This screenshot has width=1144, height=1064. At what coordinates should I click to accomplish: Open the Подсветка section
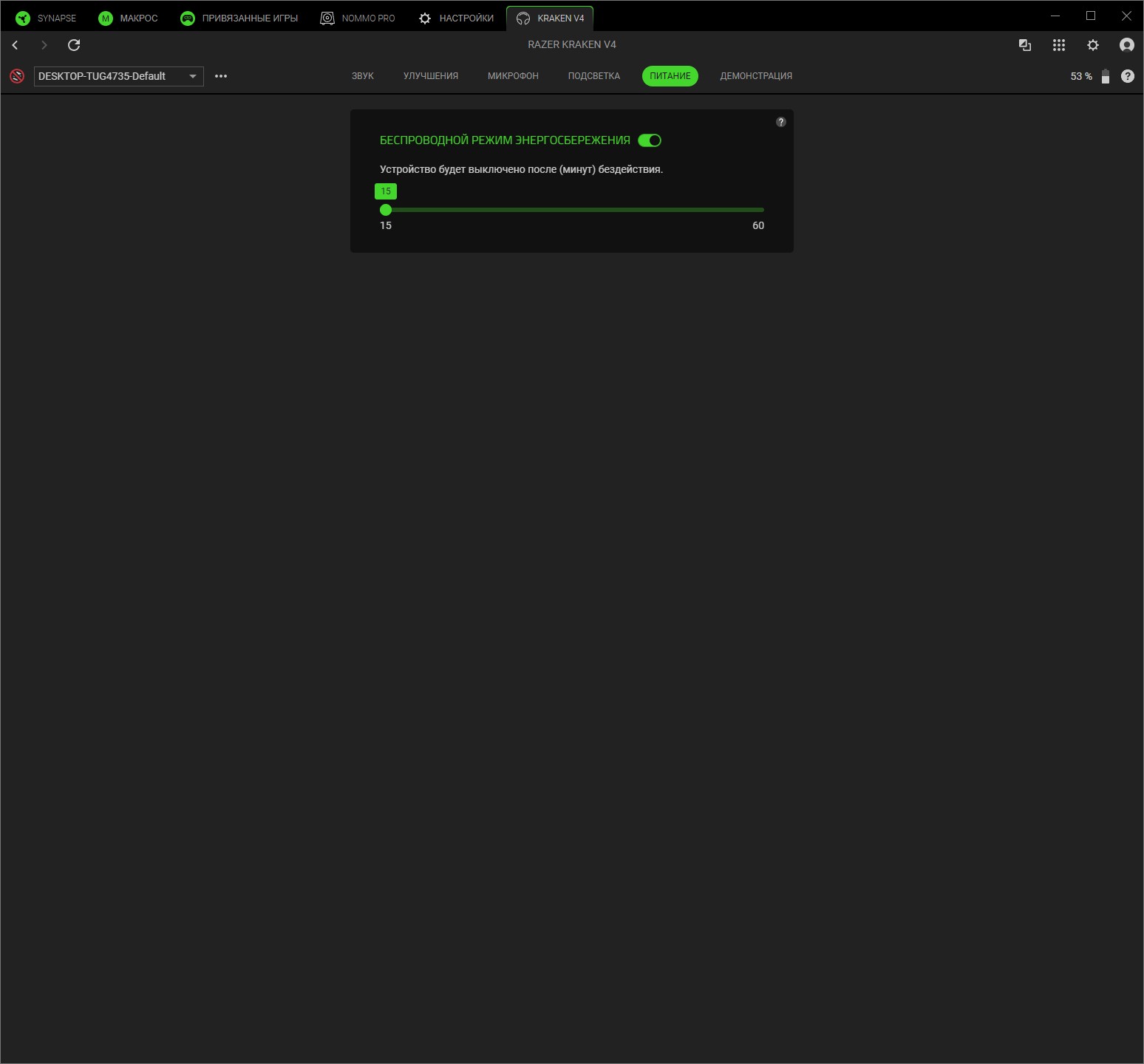click(594, 76)
